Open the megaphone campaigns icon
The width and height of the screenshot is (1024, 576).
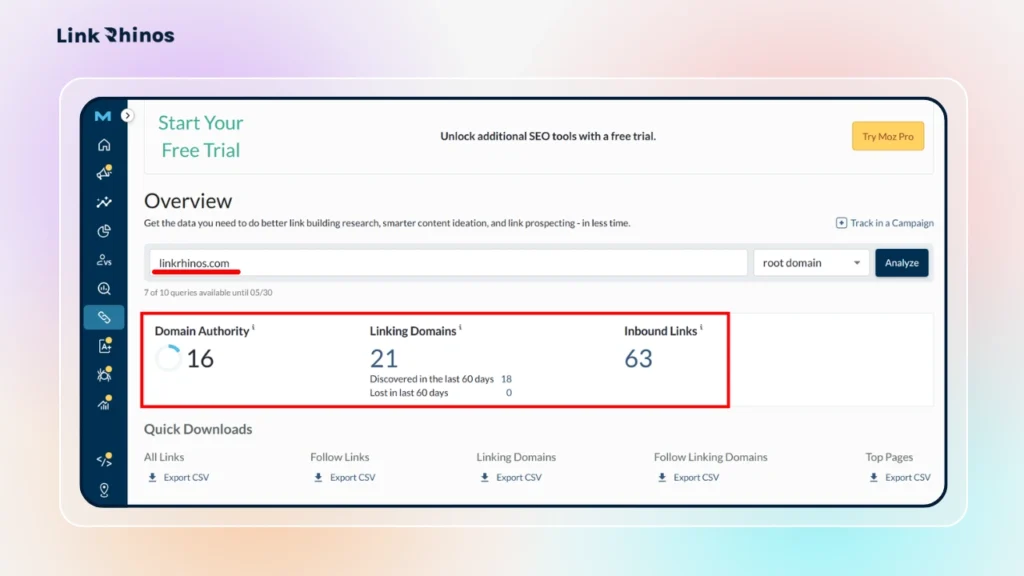click(104, 173)
